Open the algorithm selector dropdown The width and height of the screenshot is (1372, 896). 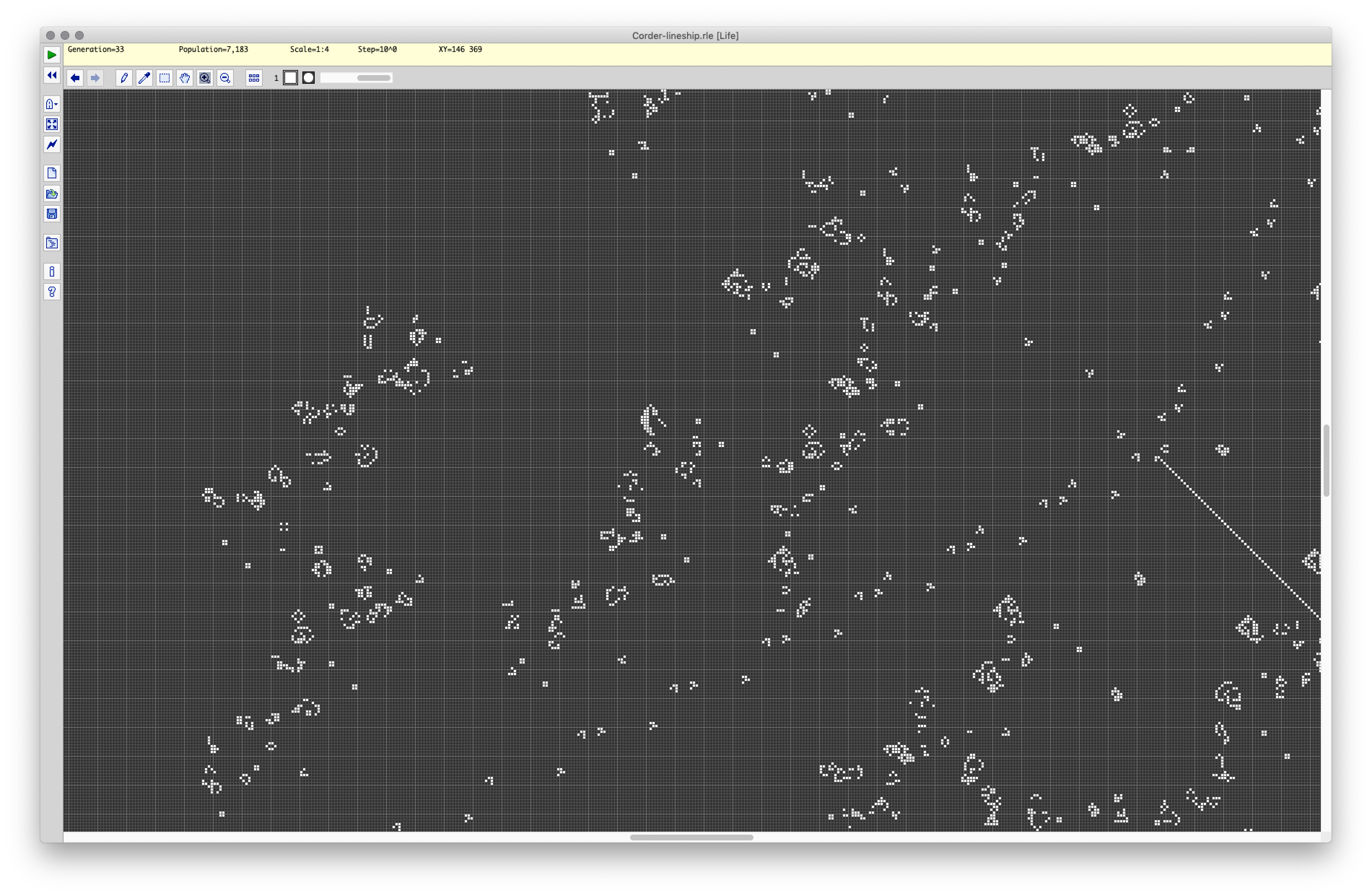[x=52, y=104]
